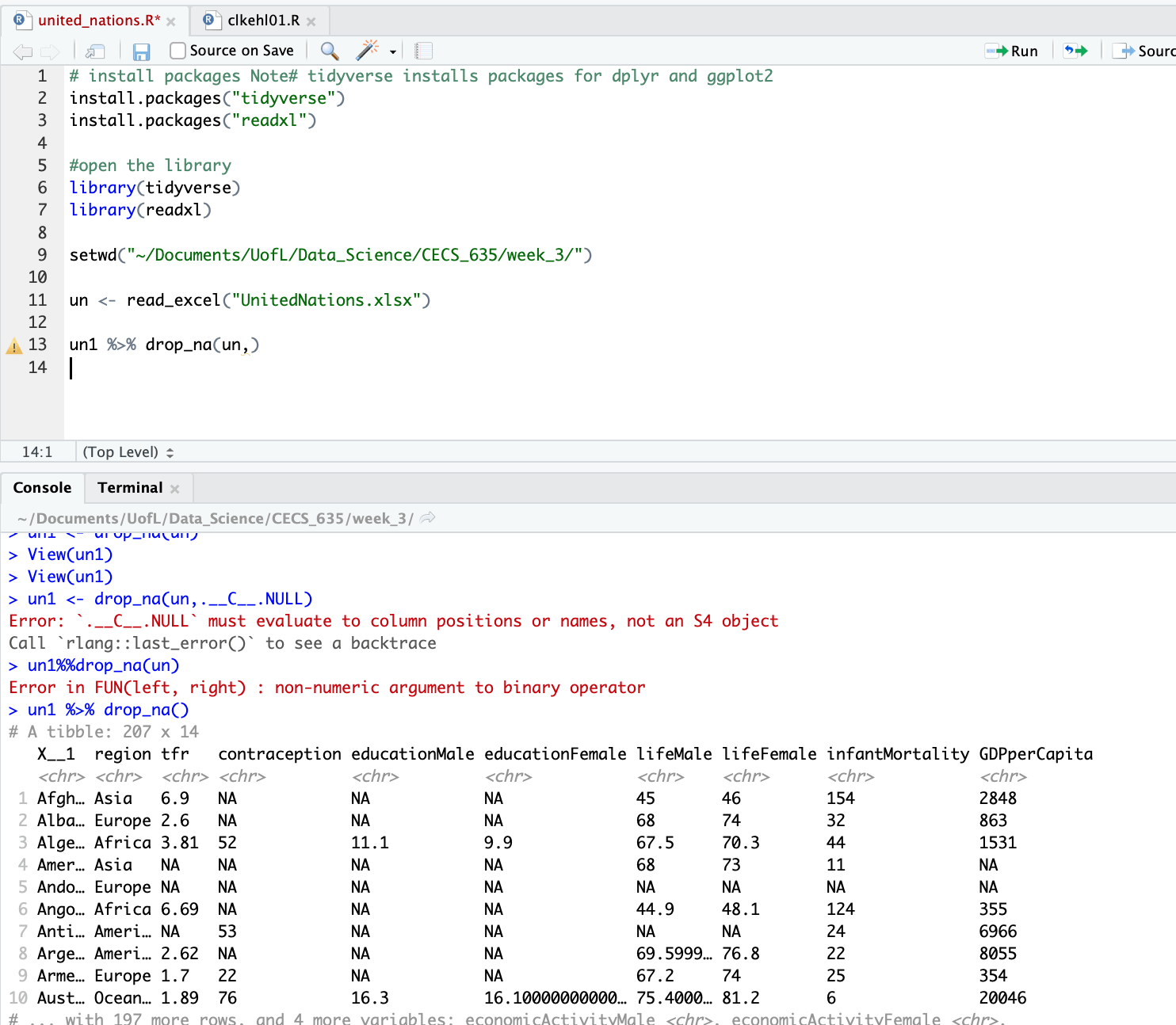Open code tools magic wand
The height and width of the screenshot is (1025, 1176).
tap(367, 51)
